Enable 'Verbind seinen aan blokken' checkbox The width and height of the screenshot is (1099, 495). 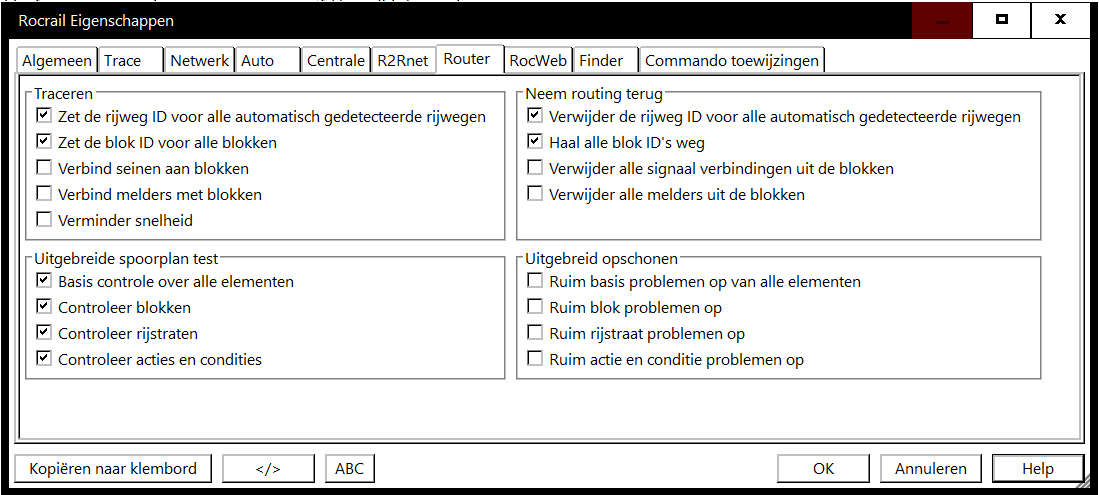(44, 169)
